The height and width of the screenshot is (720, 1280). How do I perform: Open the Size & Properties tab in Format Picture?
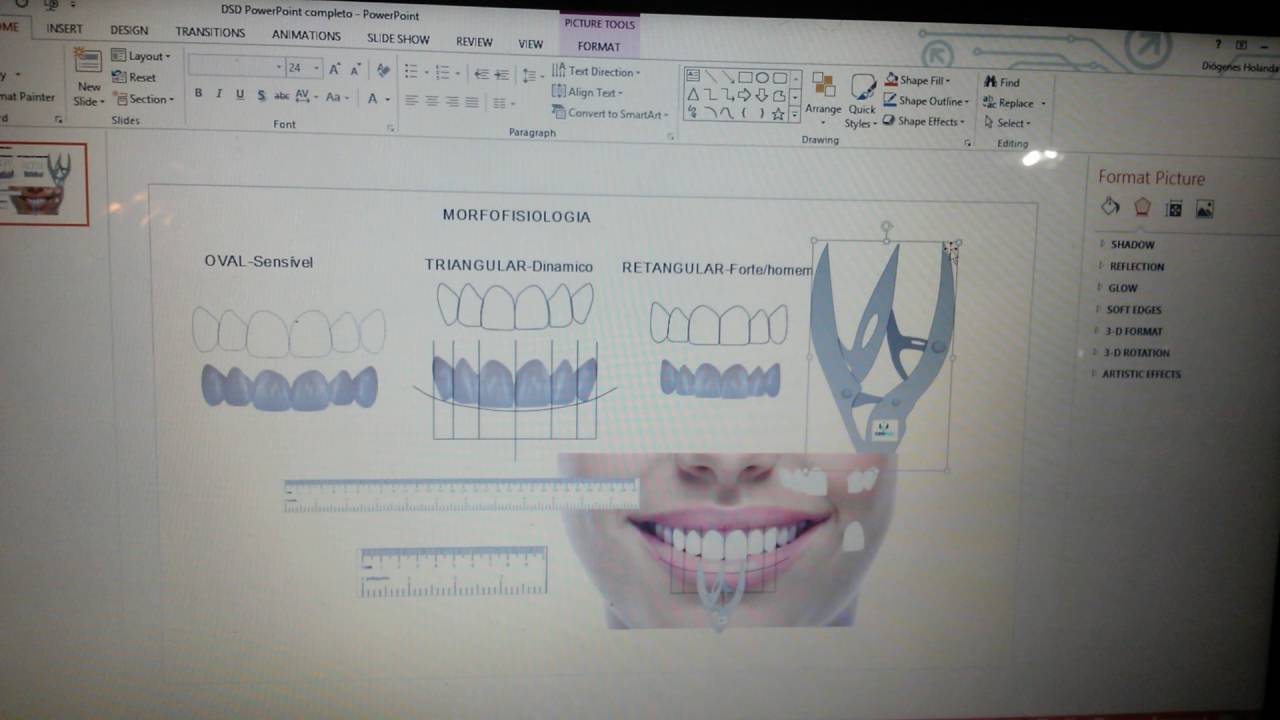(x=1174, y=208)
